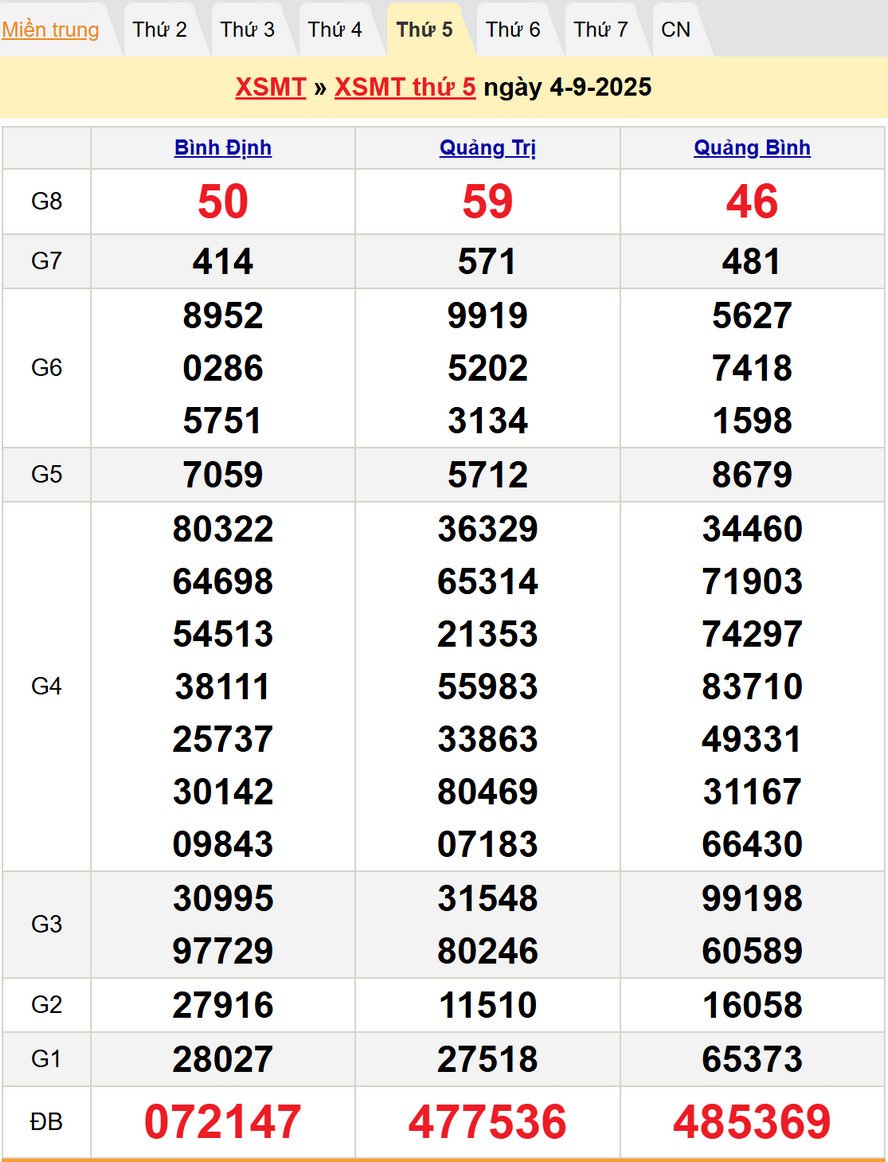The height and width of the screenshot is (1162, 888).
Task: Click the ĐB row label
Action: pyautogui.click(x=47, y=1122)
